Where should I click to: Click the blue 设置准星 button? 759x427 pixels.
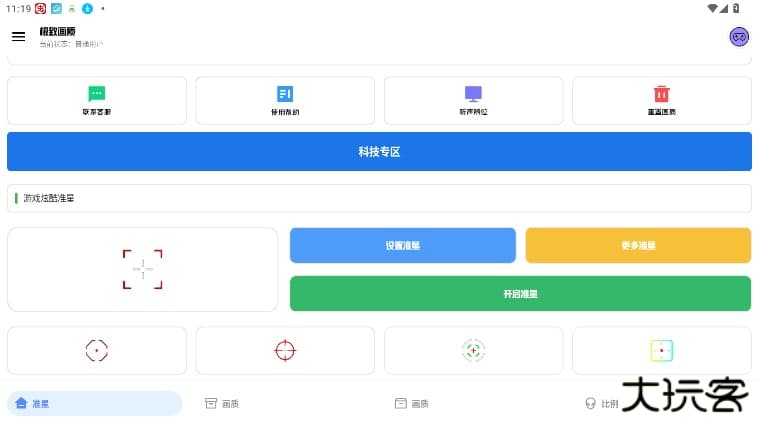[403, 245]
